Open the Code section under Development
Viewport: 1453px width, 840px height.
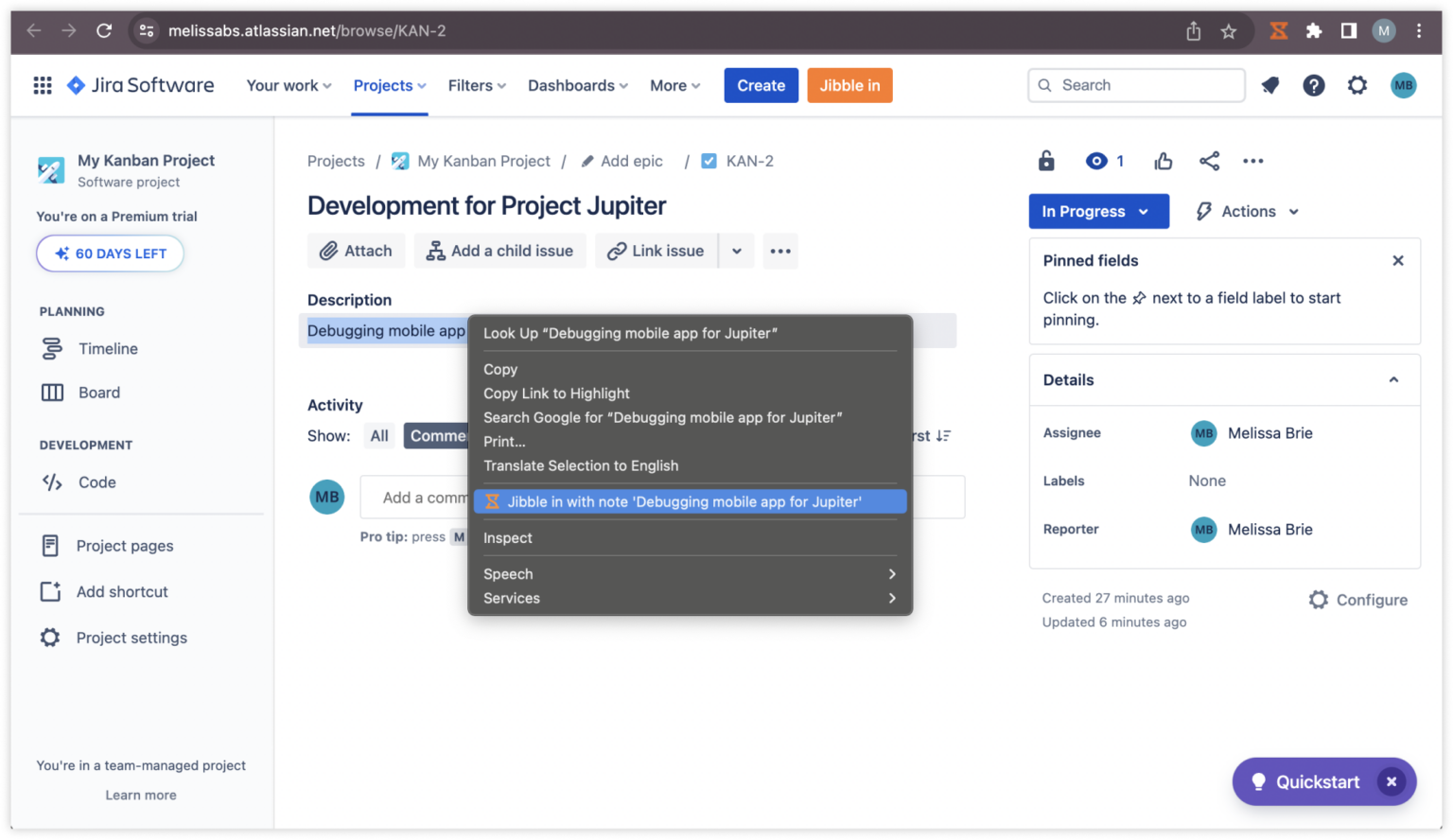tap(96, 482)
